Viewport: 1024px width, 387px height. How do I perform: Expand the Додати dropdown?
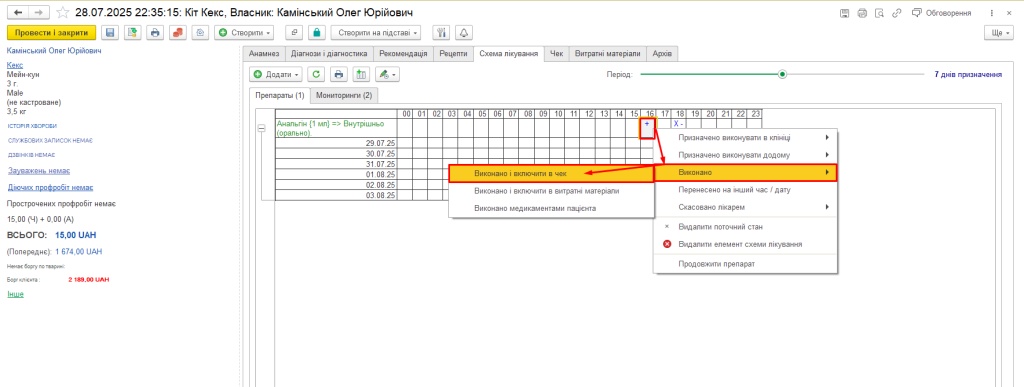277,74
